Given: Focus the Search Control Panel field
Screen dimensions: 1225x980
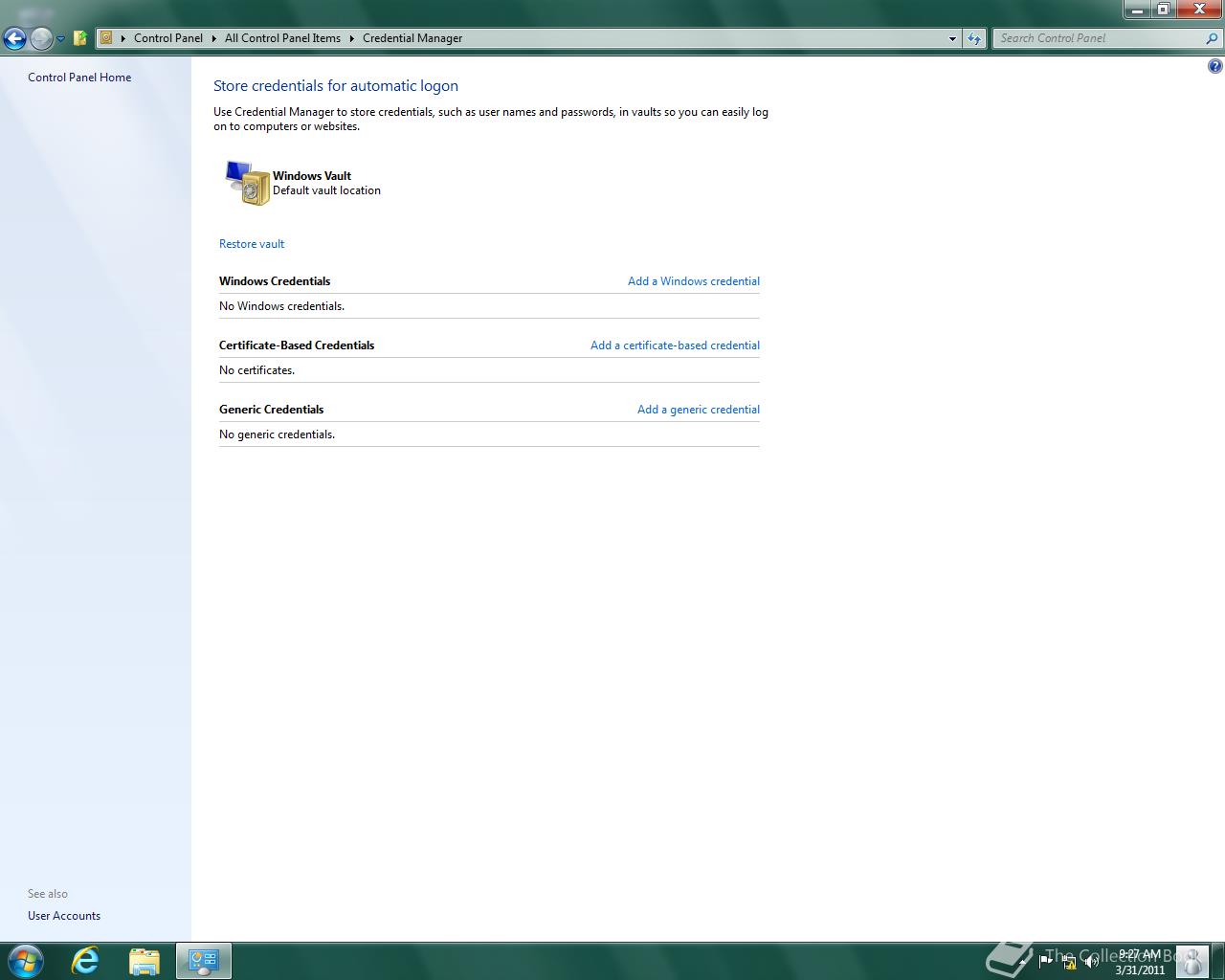Looking at the screenshot, I should point(1098,38).
